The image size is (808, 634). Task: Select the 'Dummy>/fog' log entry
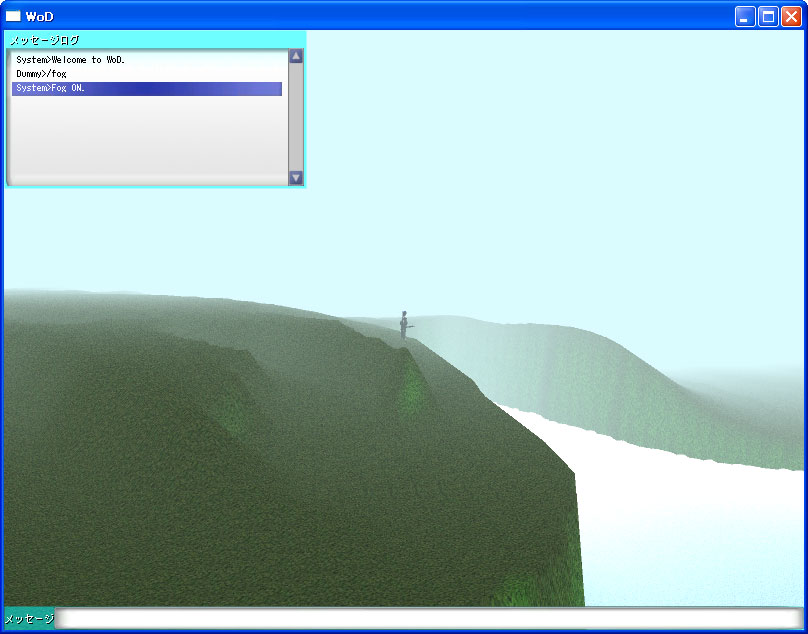coord(41,74)
